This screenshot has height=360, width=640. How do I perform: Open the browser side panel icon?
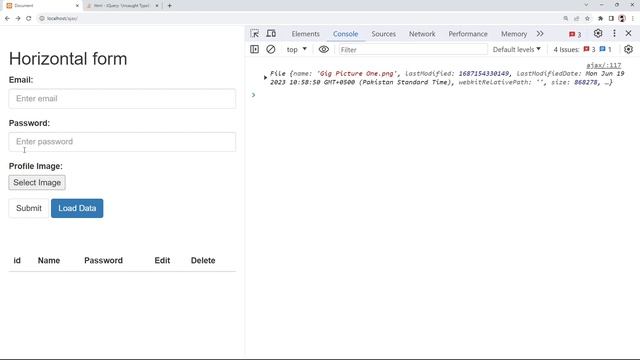pos(611,18)
